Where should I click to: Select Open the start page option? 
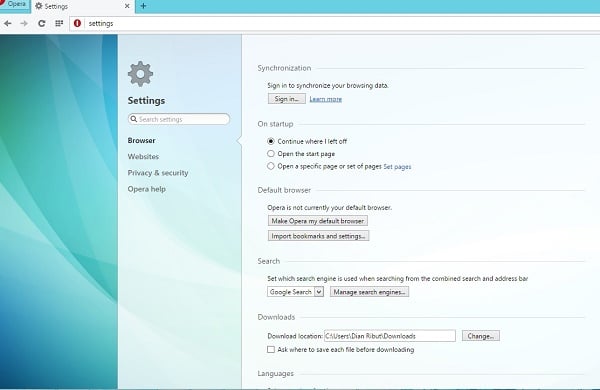[271, 153]
